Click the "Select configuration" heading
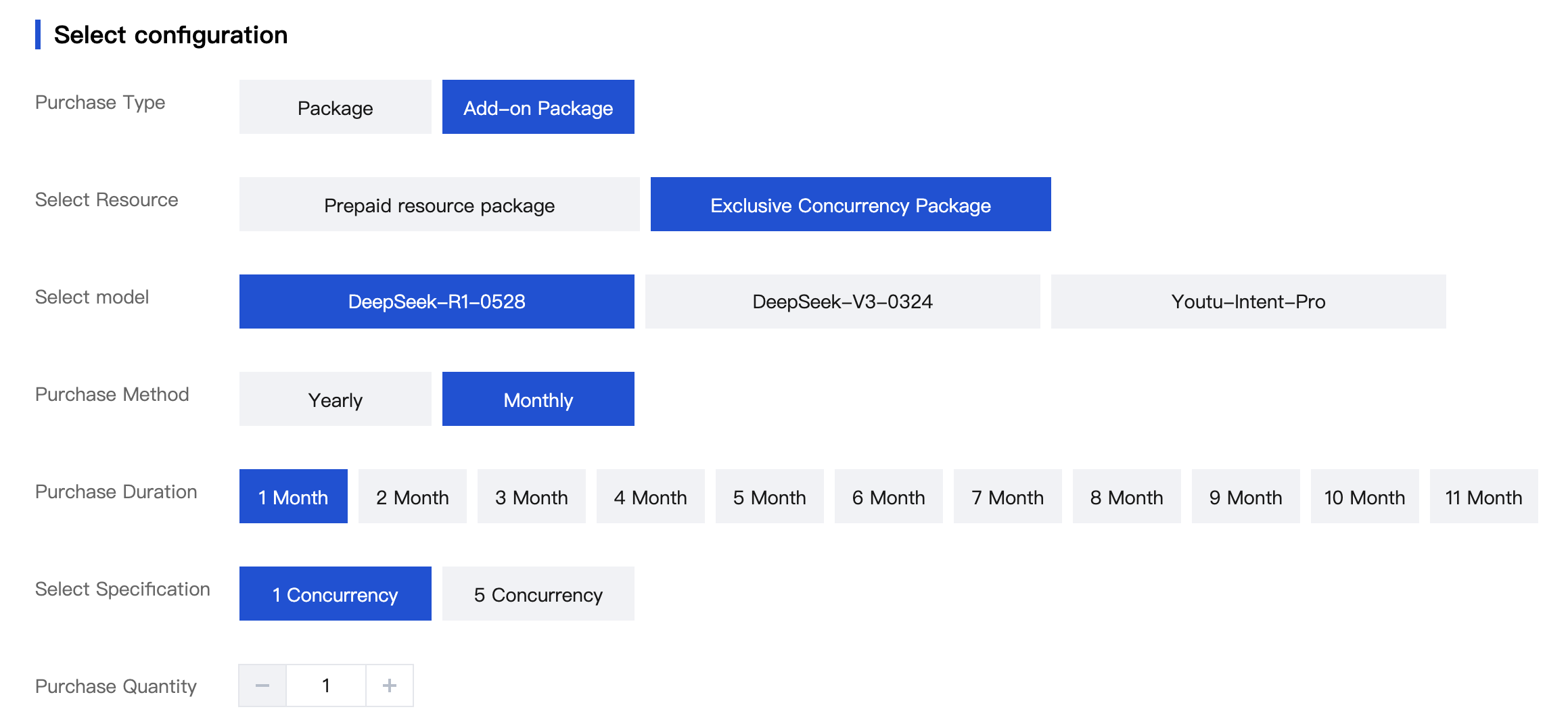This screenshot has width=1568, height=722. pos(170,34)
